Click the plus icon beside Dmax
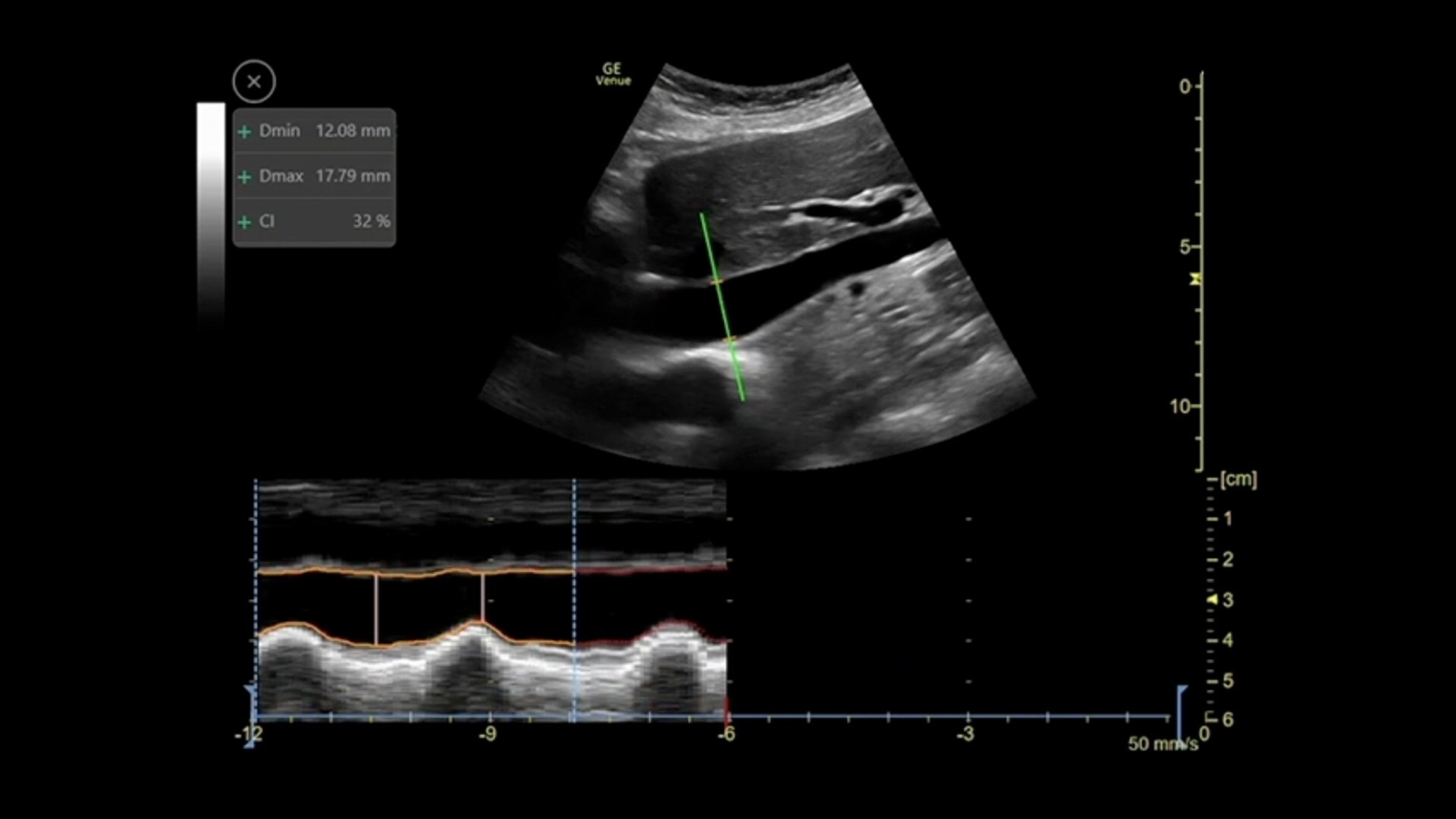Screen dimensions: 1456x819 point(244,177)
